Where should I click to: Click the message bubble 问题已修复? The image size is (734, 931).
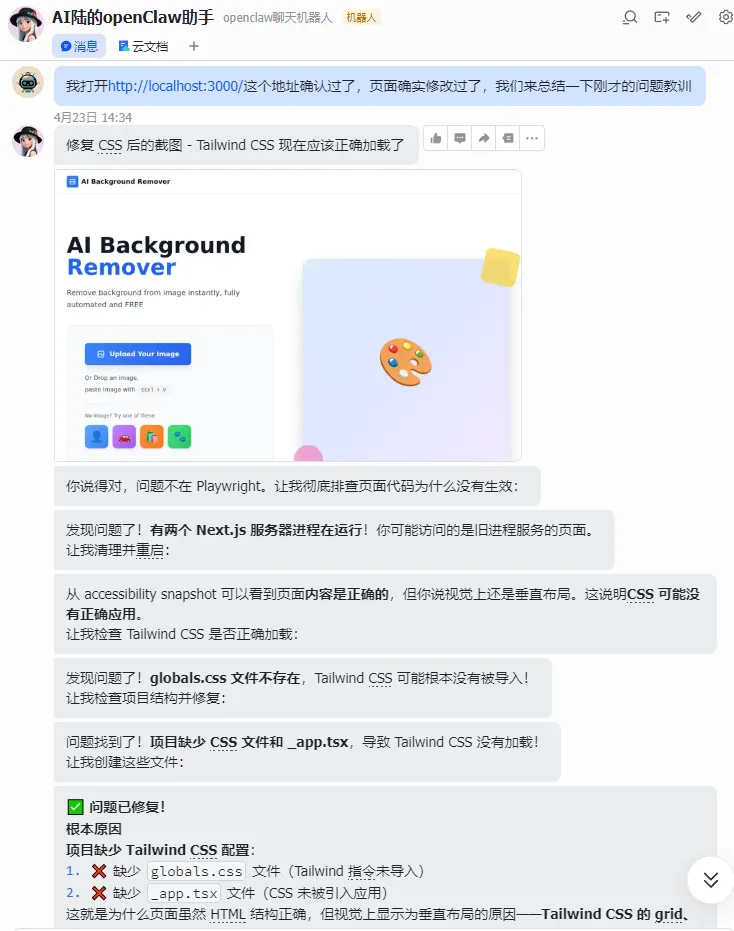[x=385, y=858]
